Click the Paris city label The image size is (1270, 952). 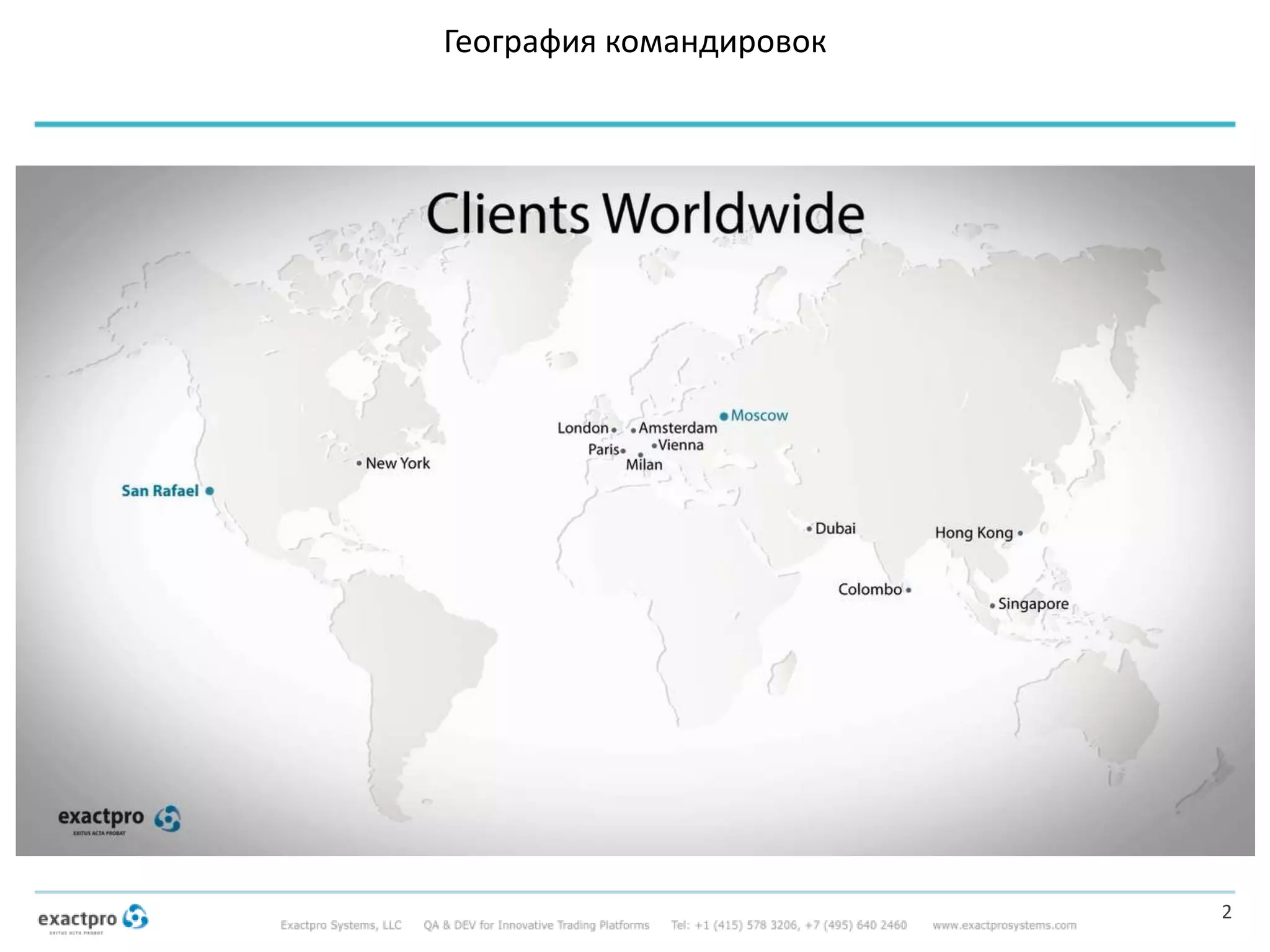pyautogui.click(x=603, y=449)
